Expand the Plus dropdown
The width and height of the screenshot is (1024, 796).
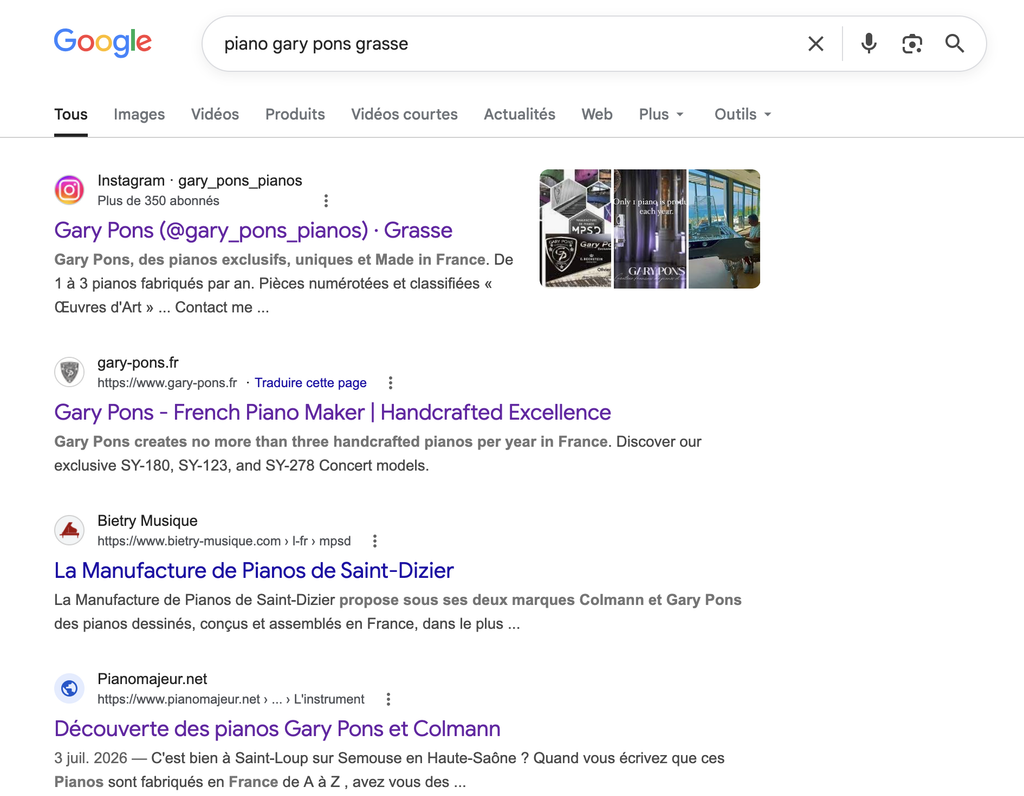pyautogui.click(x=662, y=114)
